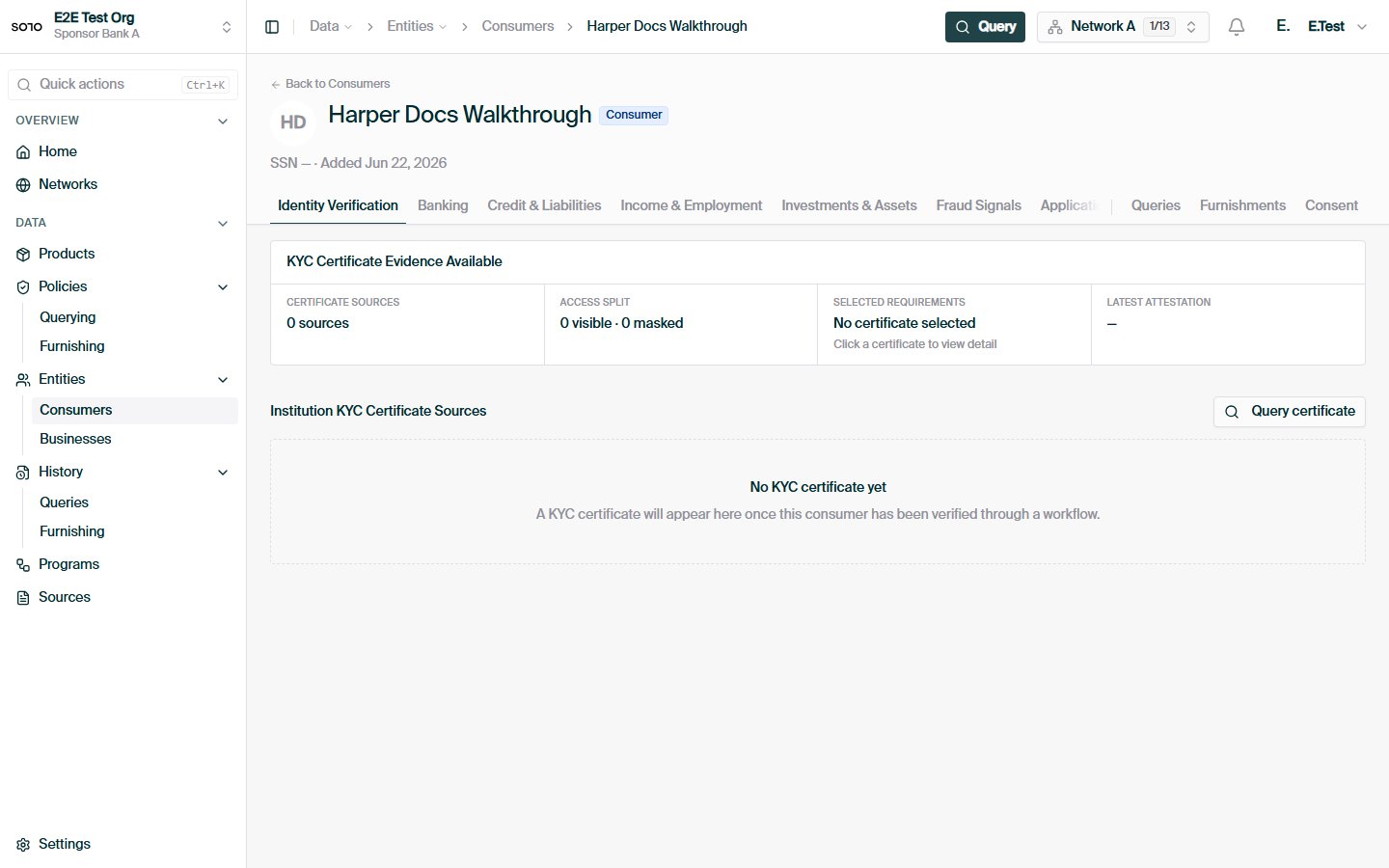Open the Data breadcrumb dropdown
The width and height of the screenshot is (1389, 868).
point(331,26)
